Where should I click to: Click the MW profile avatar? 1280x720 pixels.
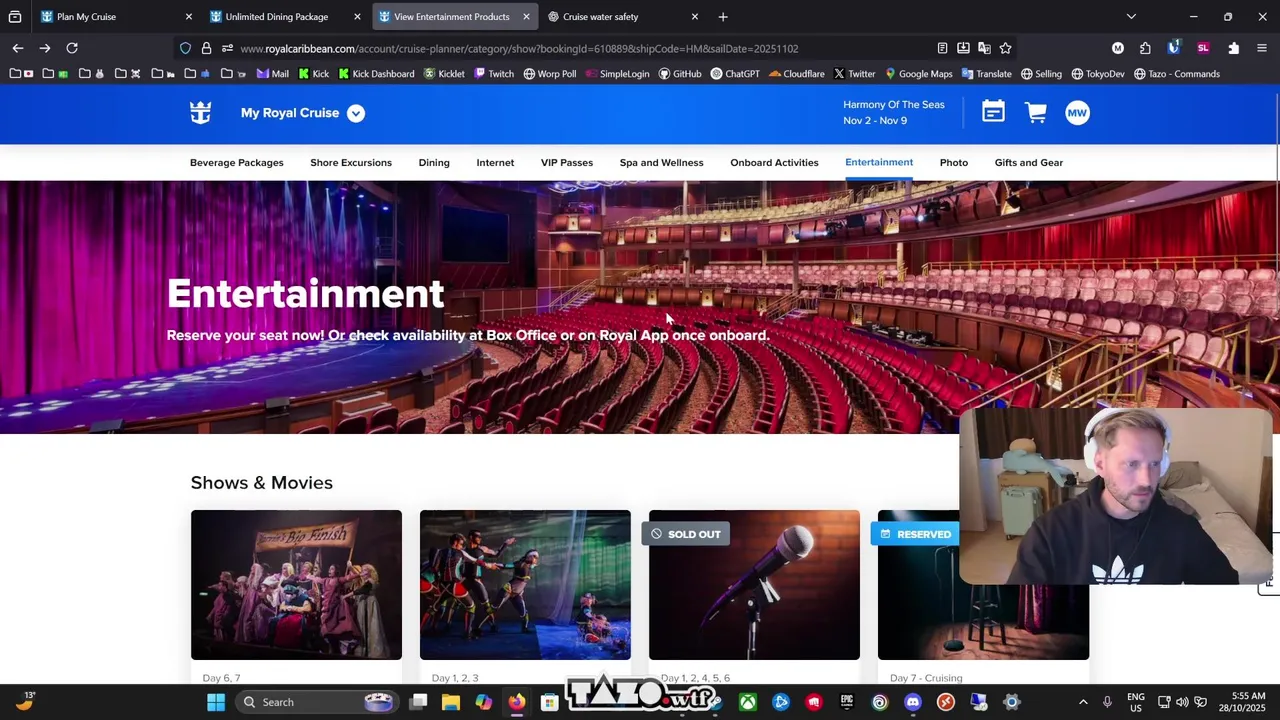pyautogui.click(x=1077, y=113)
